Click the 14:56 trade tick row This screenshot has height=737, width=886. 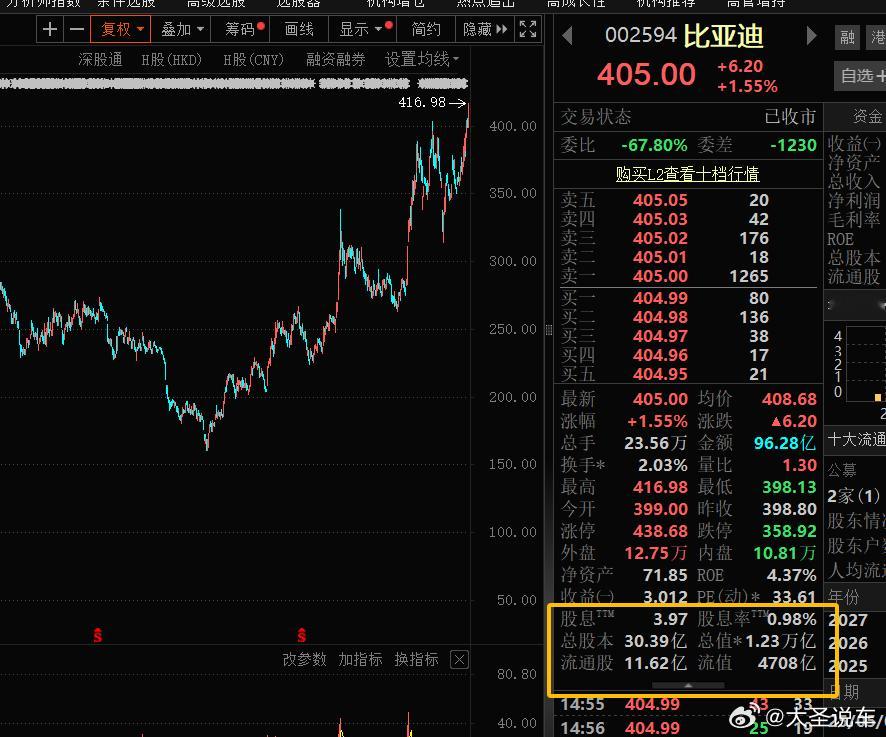point(687,728)
